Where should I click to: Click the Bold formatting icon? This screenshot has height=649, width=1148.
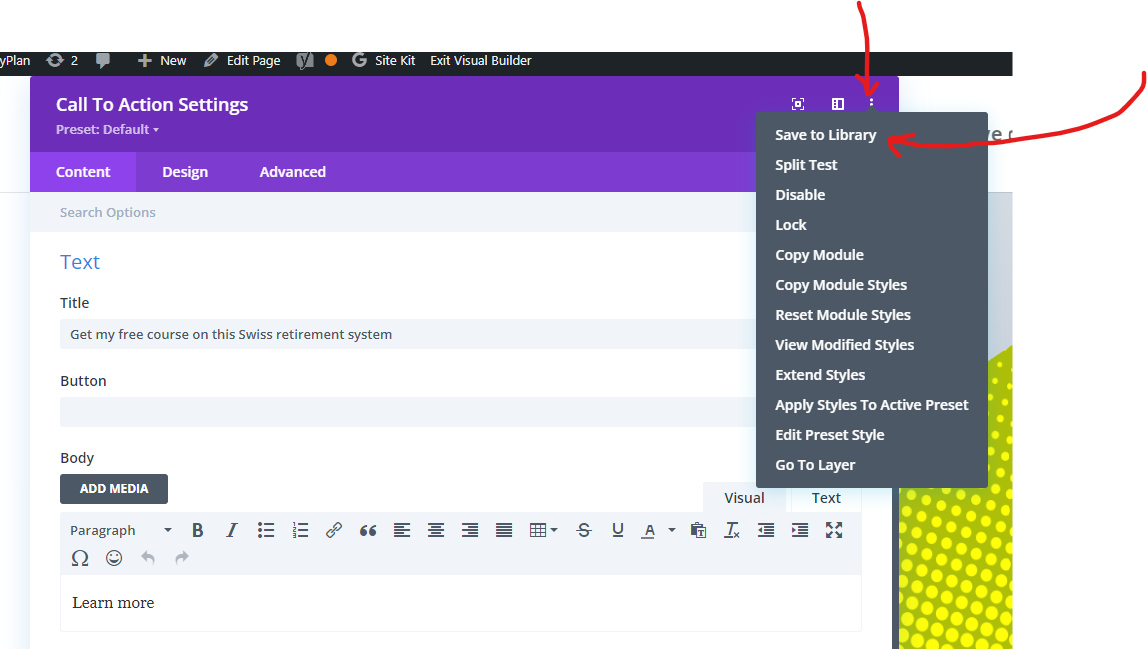(198, 530)
